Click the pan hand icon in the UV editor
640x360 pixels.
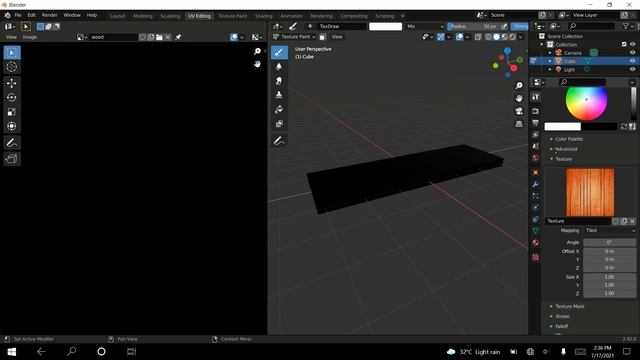point(257,64)
